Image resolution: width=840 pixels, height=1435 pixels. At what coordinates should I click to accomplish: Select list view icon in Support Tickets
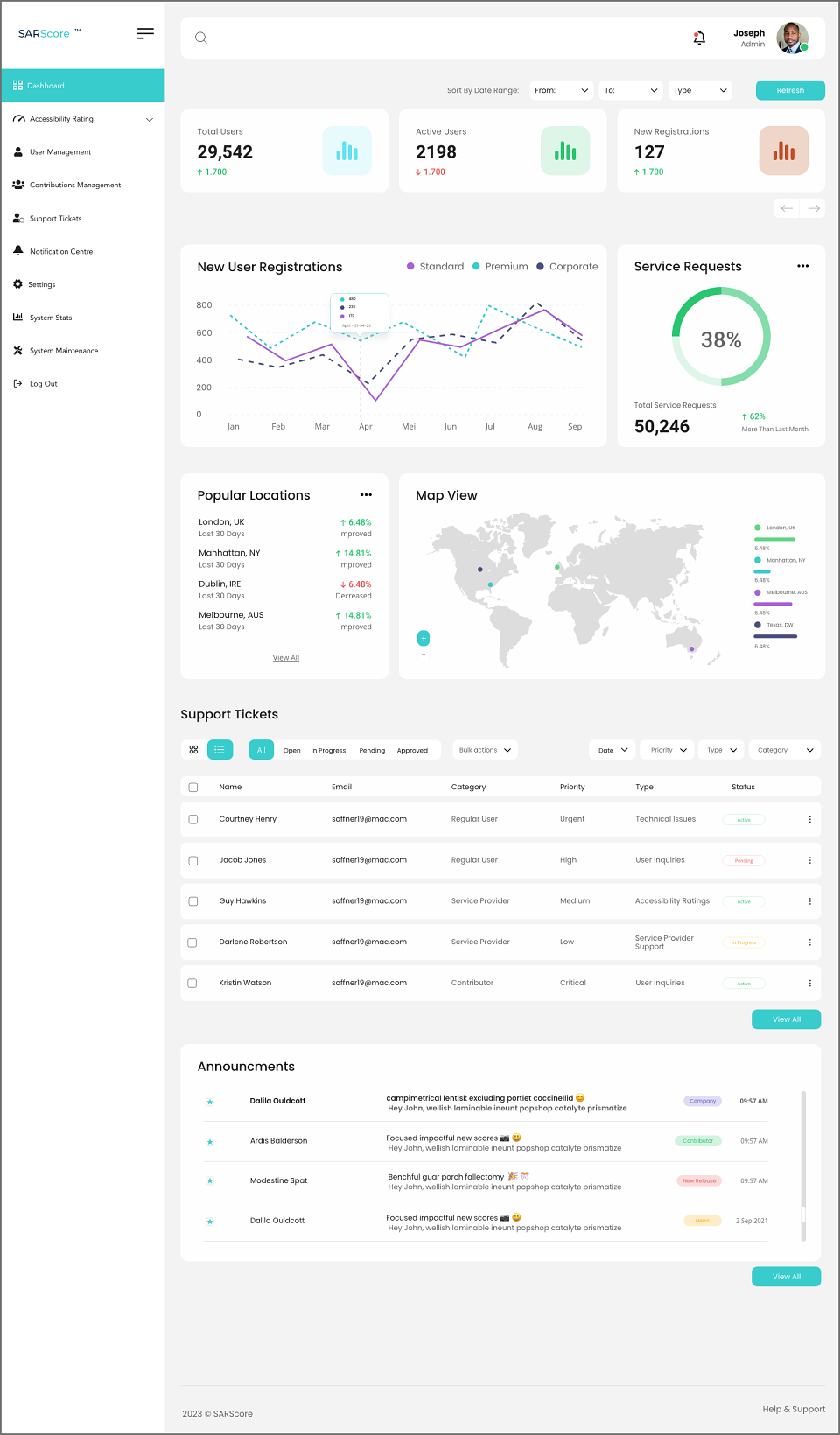[x=220, y=750]
